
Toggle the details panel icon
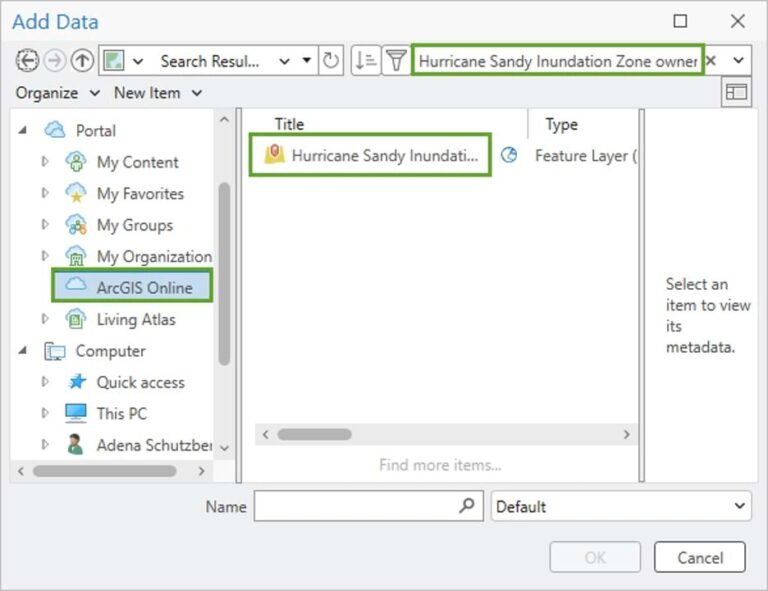click(x=736, y=92)
